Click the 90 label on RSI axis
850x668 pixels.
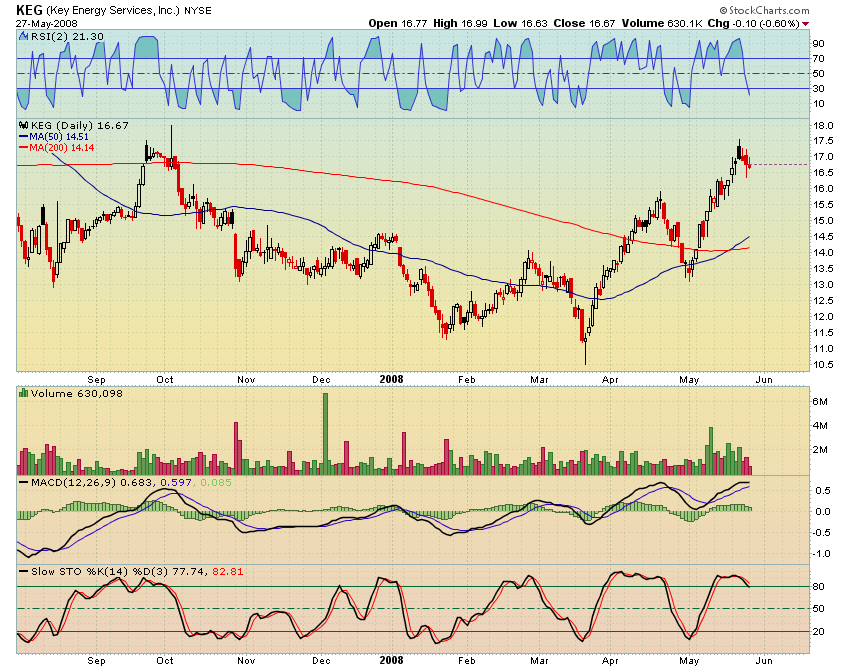point(818,43)
